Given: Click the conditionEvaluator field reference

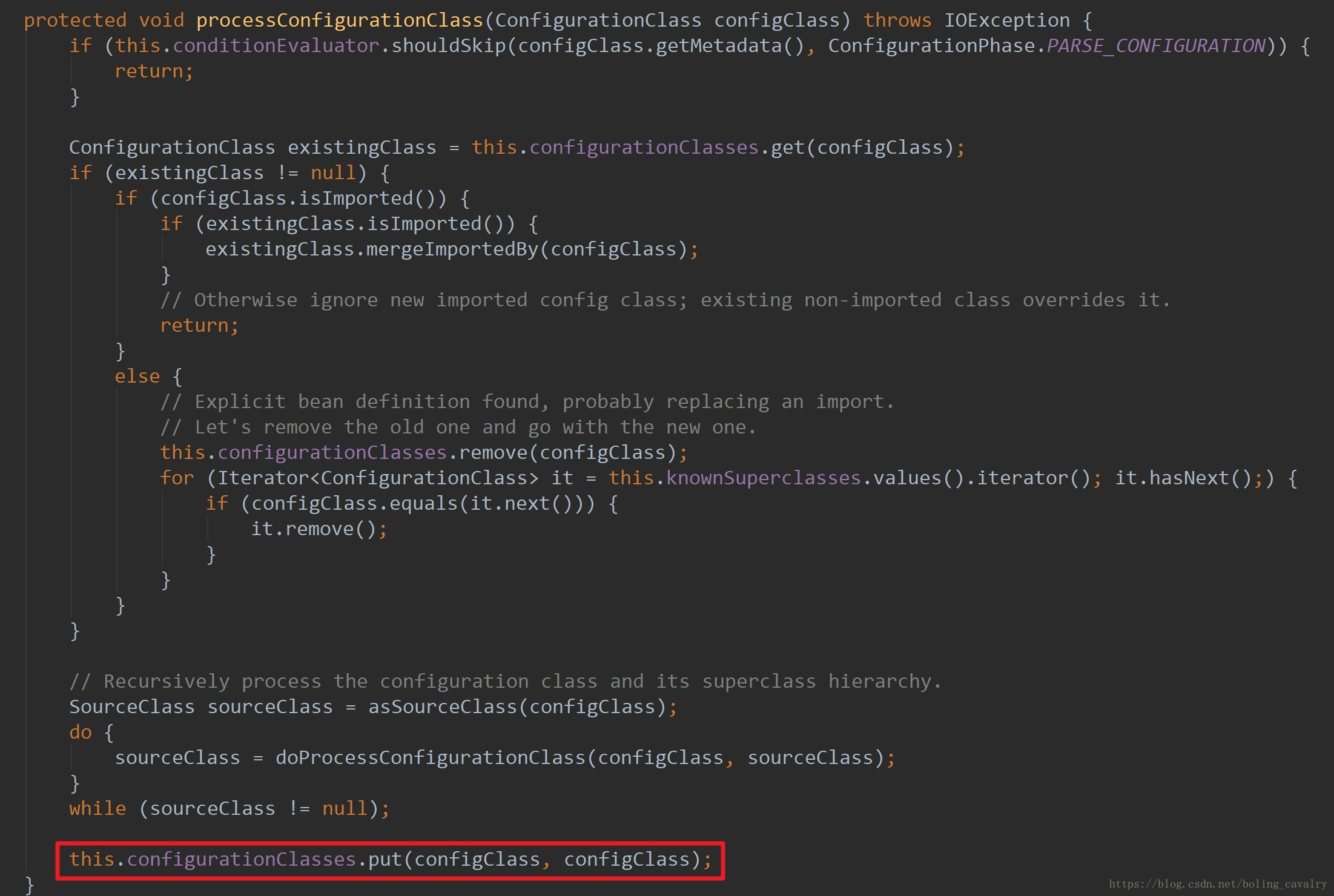Looking at the screenshot, I should click(276, 46).
